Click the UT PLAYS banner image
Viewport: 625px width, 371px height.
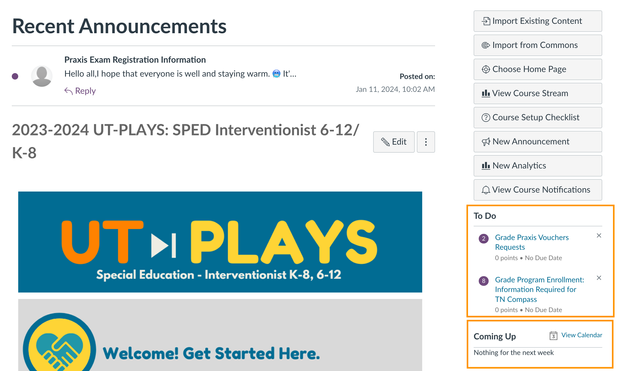tap(220, 242)
